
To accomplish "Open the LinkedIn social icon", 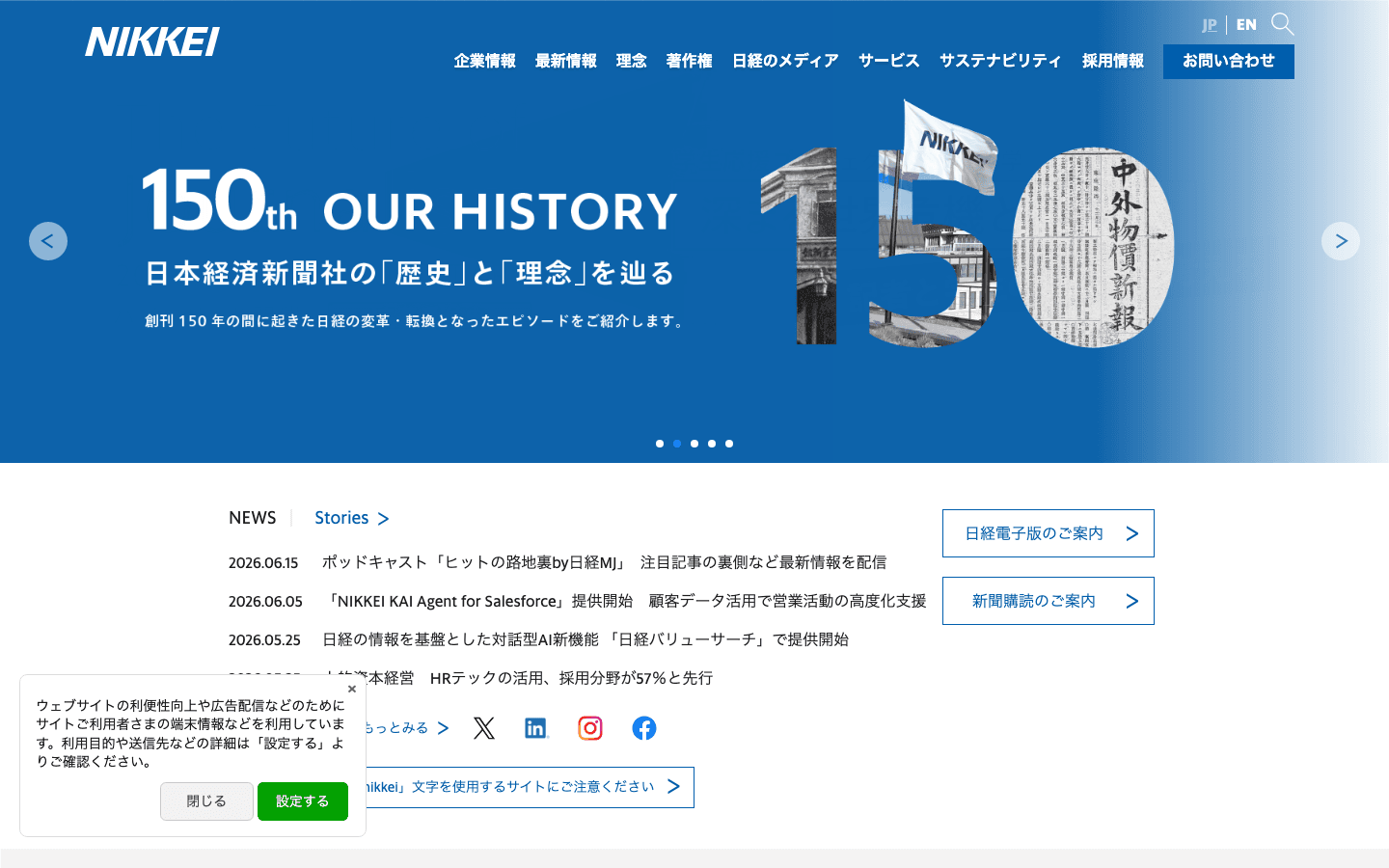I will pyautogui.click(x=536, y=728).
